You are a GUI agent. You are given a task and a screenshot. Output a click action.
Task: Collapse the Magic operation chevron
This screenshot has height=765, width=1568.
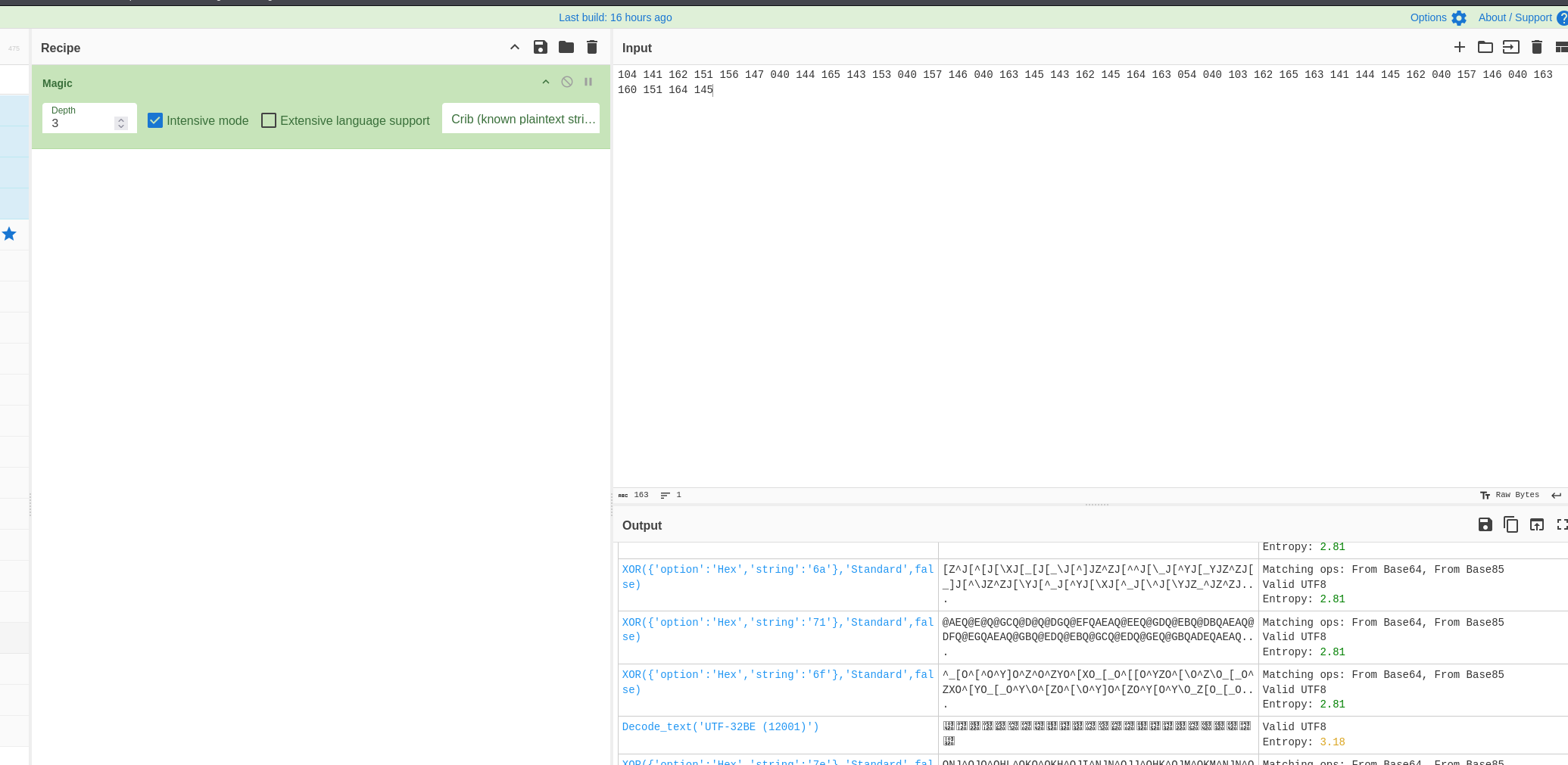pos(546,82)
